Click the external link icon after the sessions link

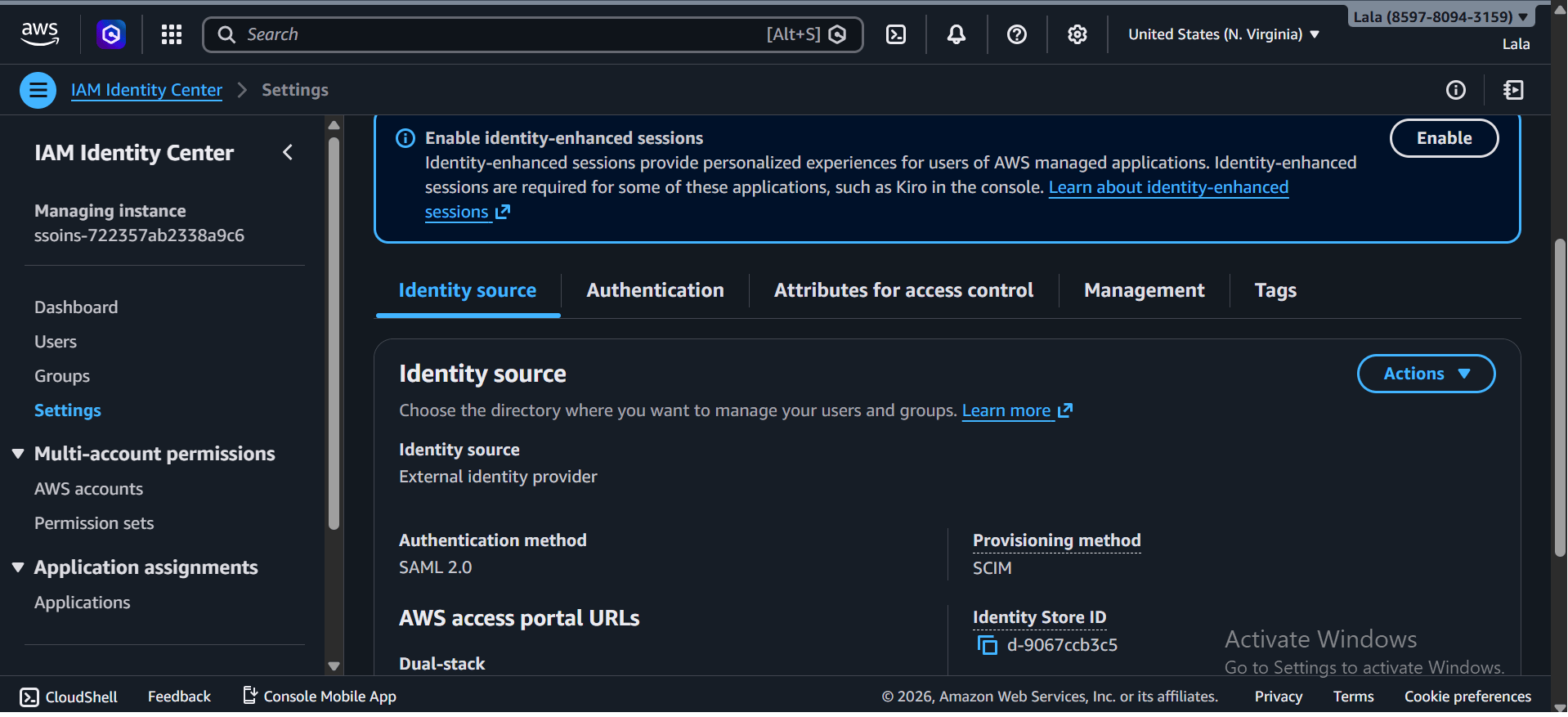503,212
